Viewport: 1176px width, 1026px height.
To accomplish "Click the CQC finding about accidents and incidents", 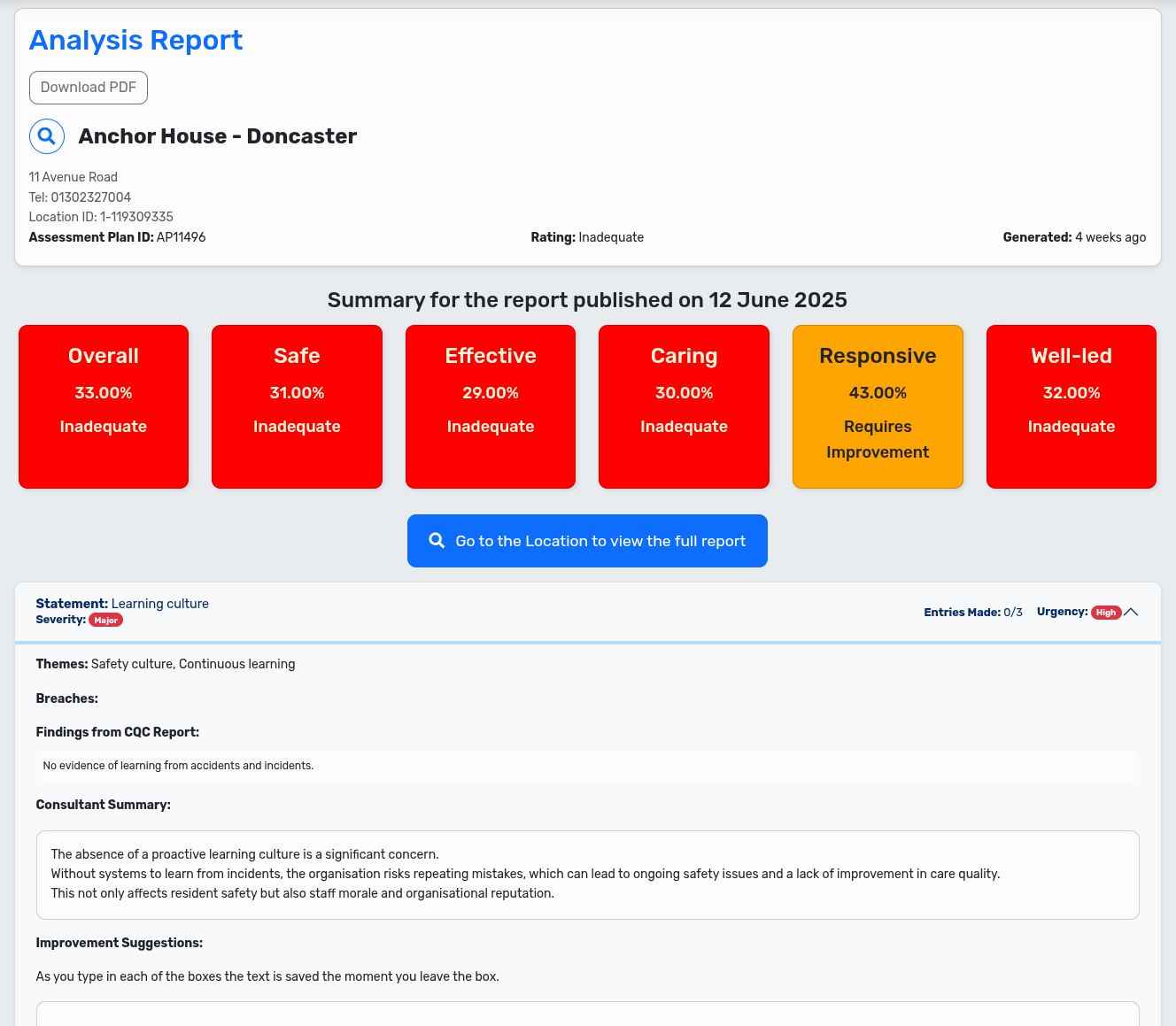I will [178, 766].
